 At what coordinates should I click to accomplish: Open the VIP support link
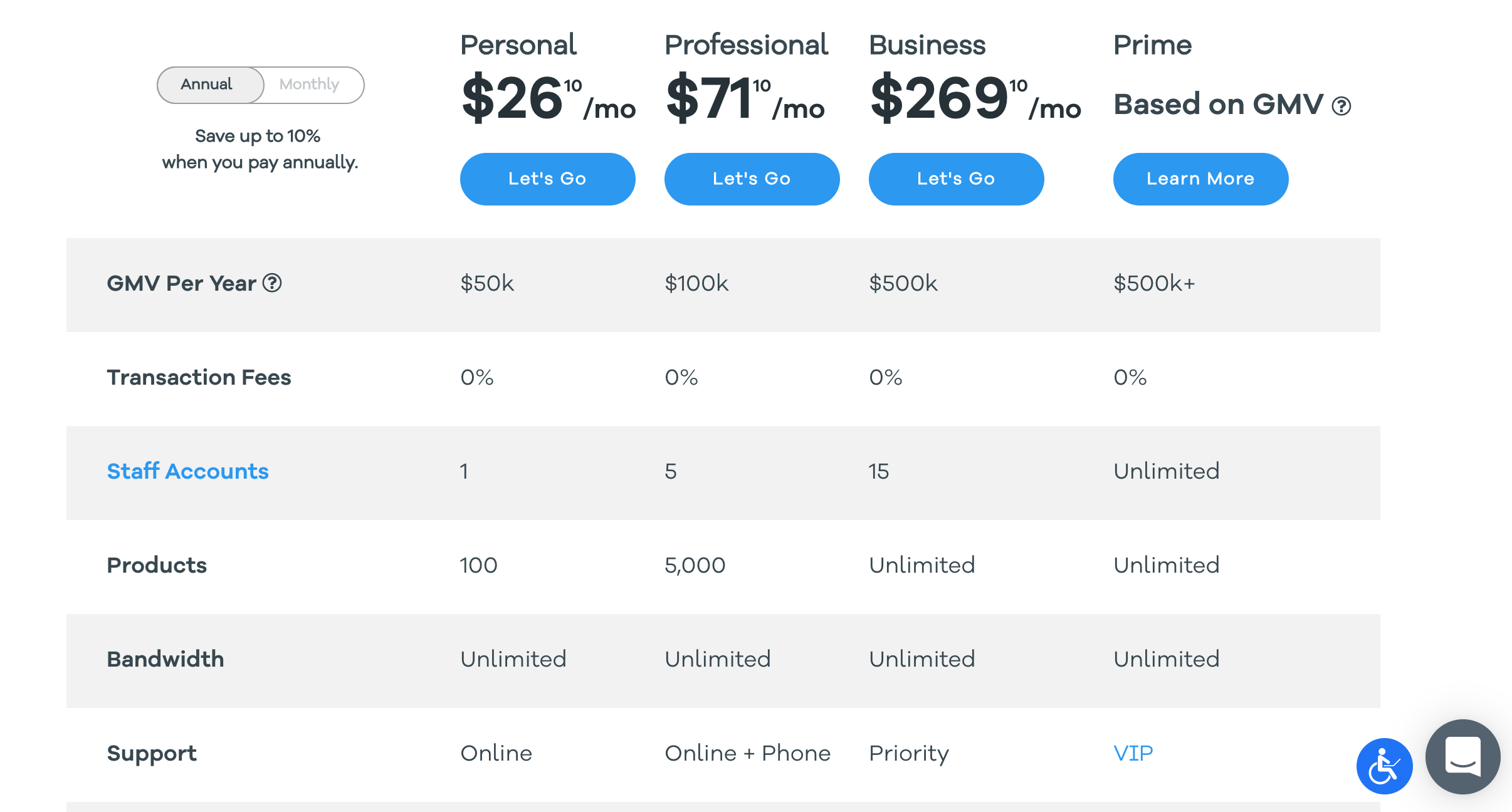coord(1133,753)
